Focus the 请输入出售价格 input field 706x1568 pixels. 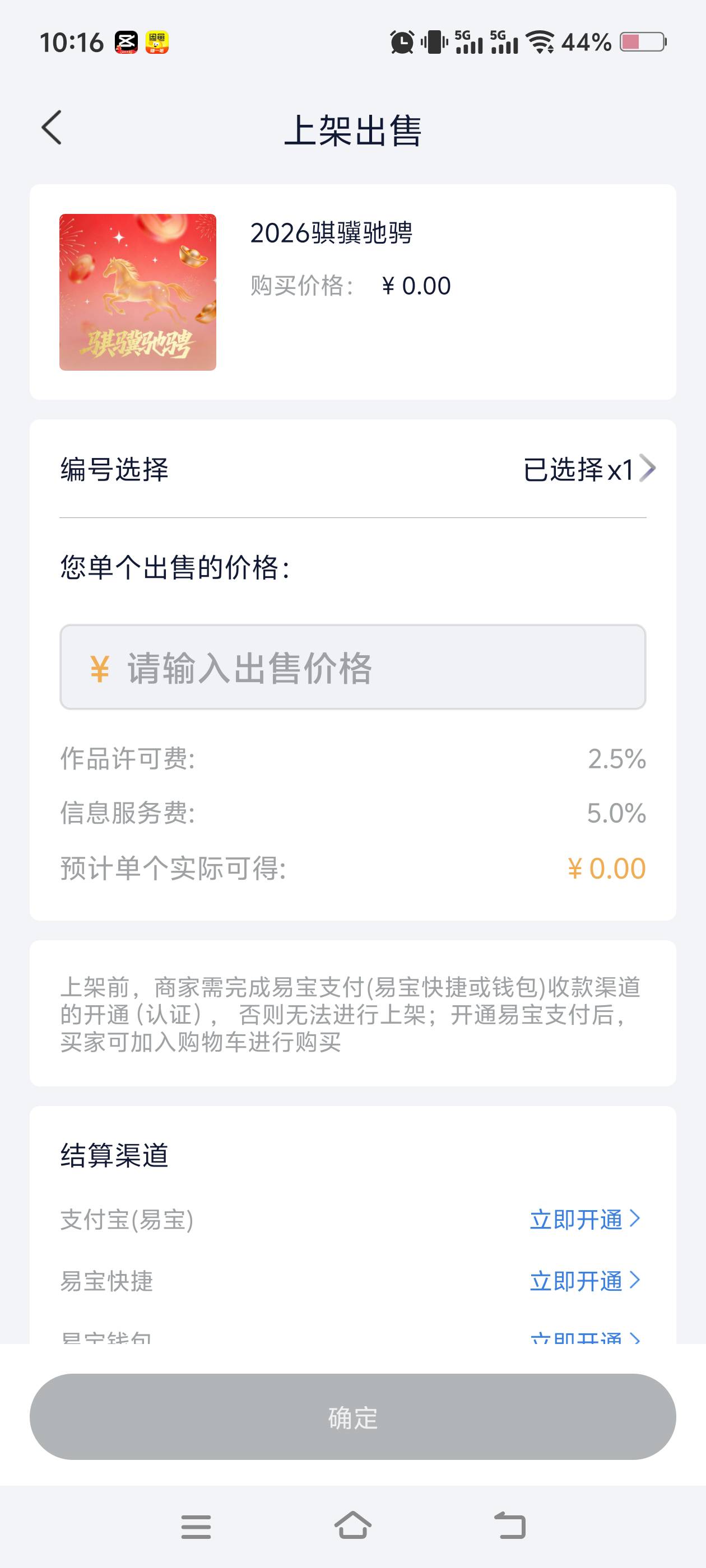click(x=352, y=667)
